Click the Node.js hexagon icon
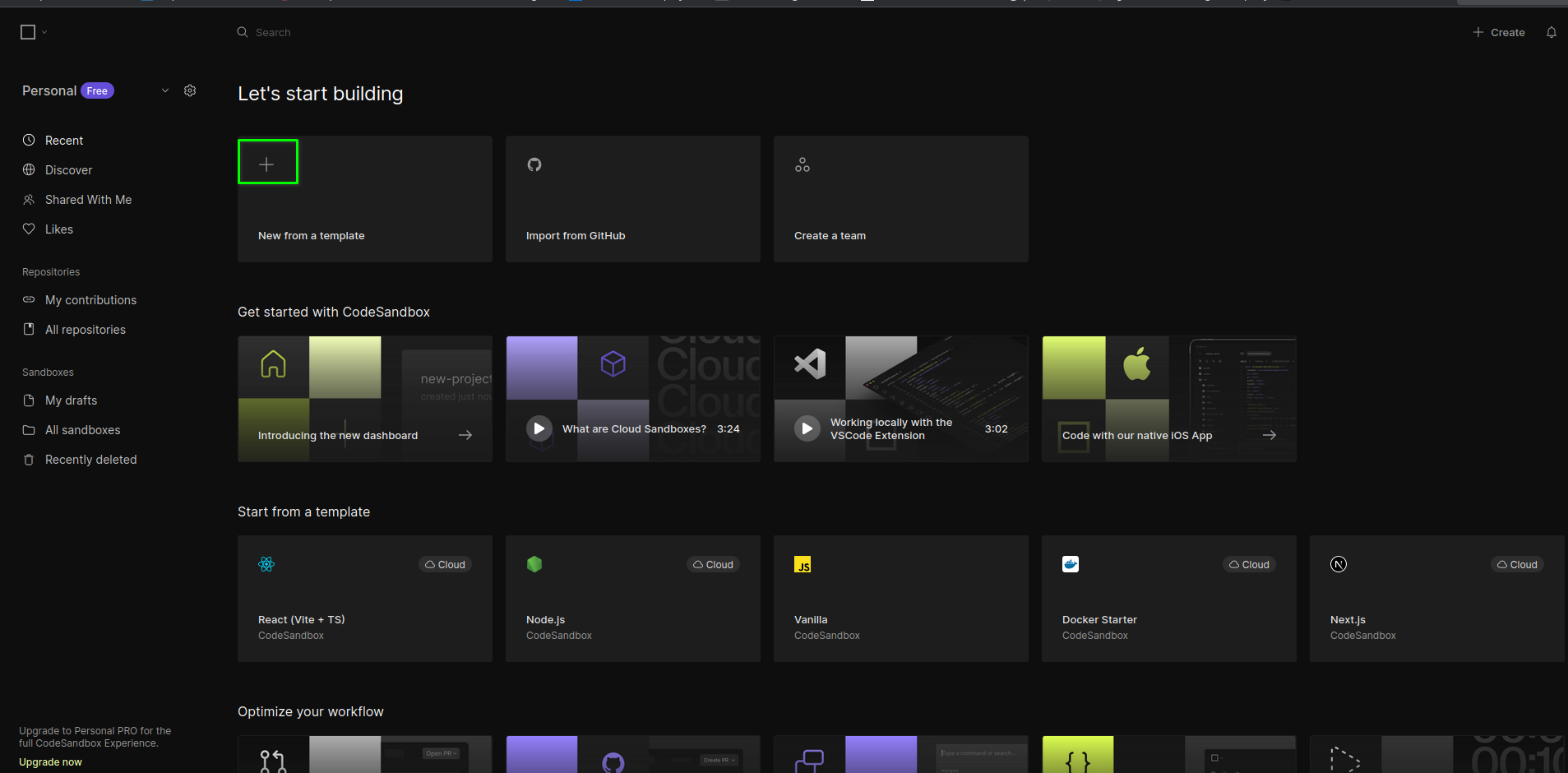Viewport: 1568px width, 773px height. pos(534,564)
